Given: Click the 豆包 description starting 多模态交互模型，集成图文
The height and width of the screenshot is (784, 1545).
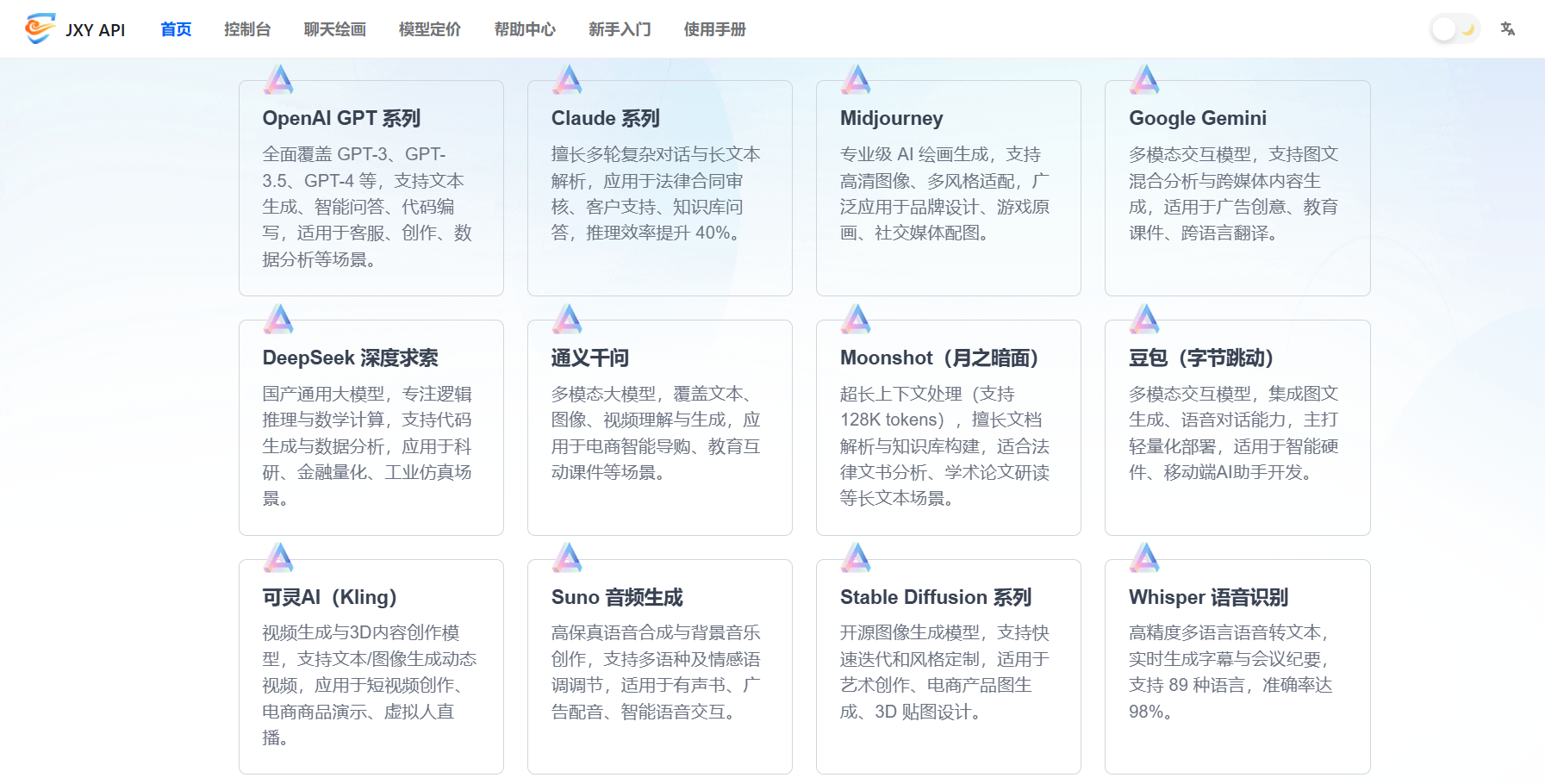Looking at the screenshot, I should 1234,433.
